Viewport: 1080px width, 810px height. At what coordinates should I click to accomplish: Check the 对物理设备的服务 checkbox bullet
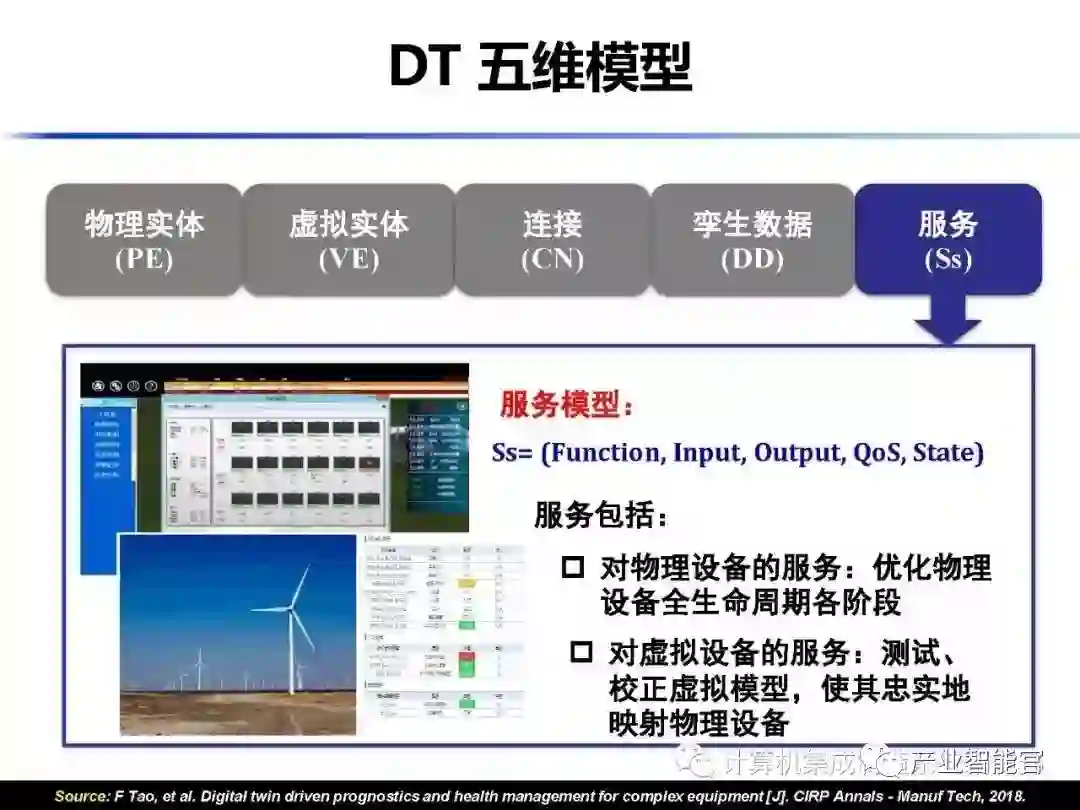tap(573, 568)
